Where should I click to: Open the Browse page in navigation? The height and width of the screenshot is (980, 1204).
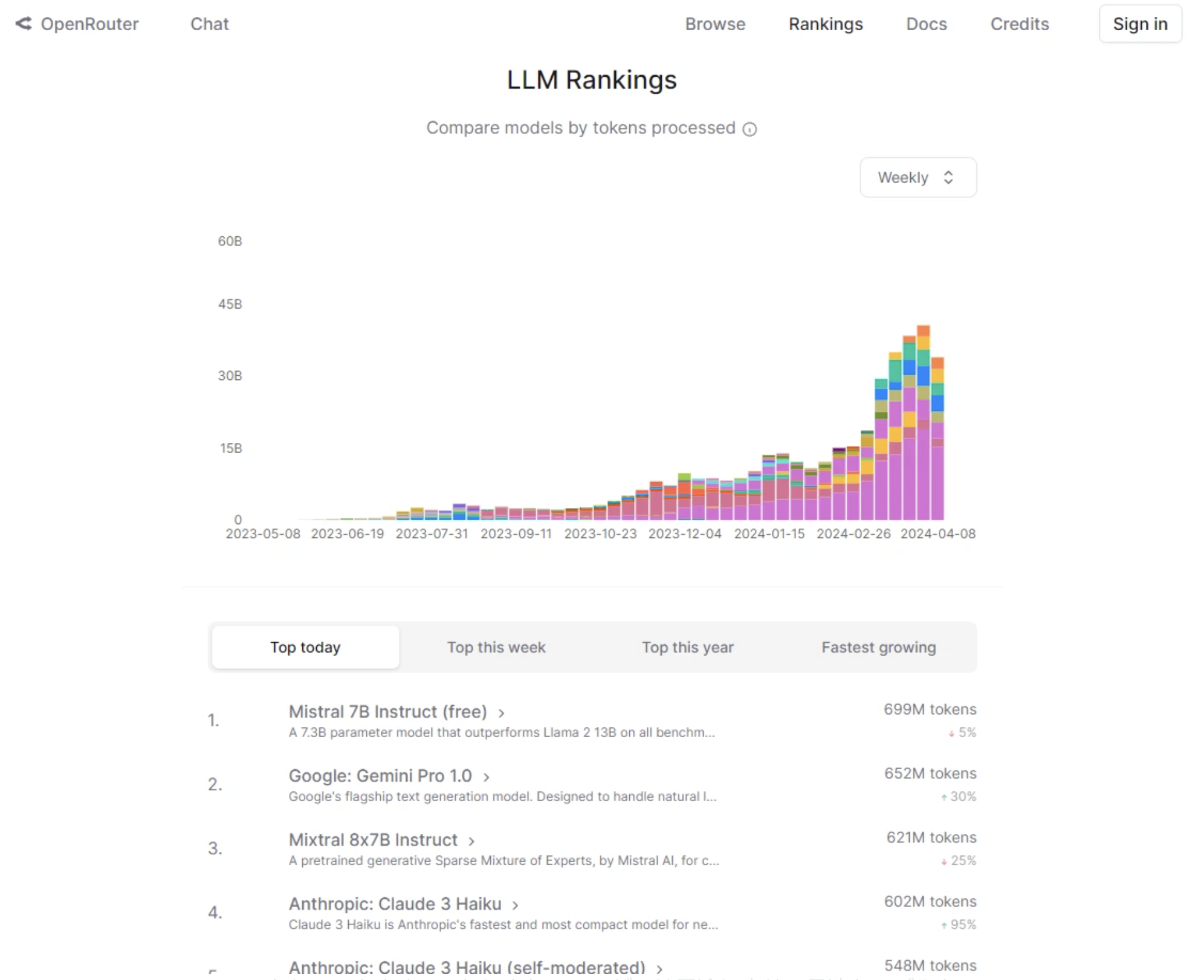point(714,24)
